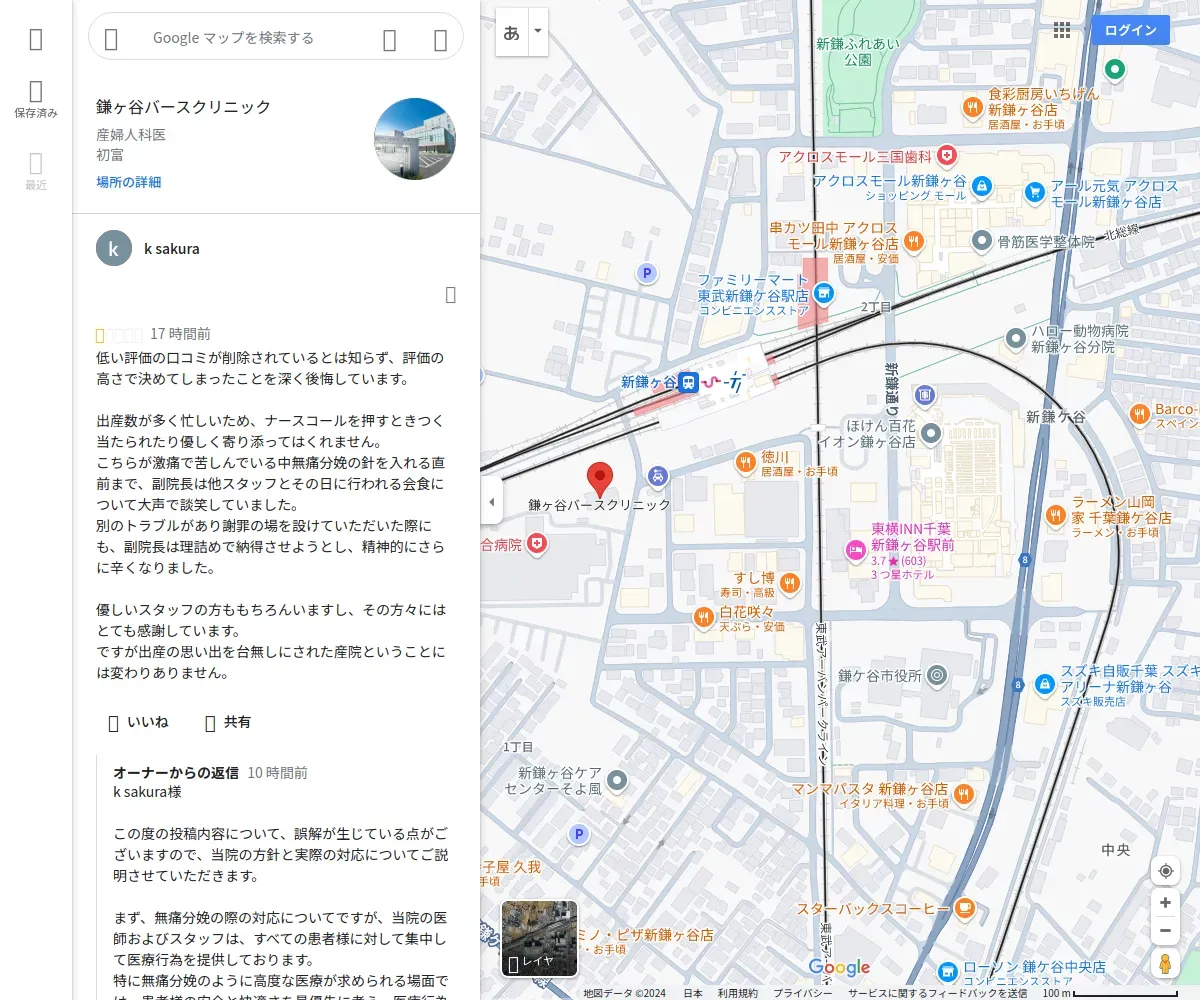Click the 白花咲々 tempura restaurant marker
The image size is (1200, 1000).
click(x=703, y=616)
